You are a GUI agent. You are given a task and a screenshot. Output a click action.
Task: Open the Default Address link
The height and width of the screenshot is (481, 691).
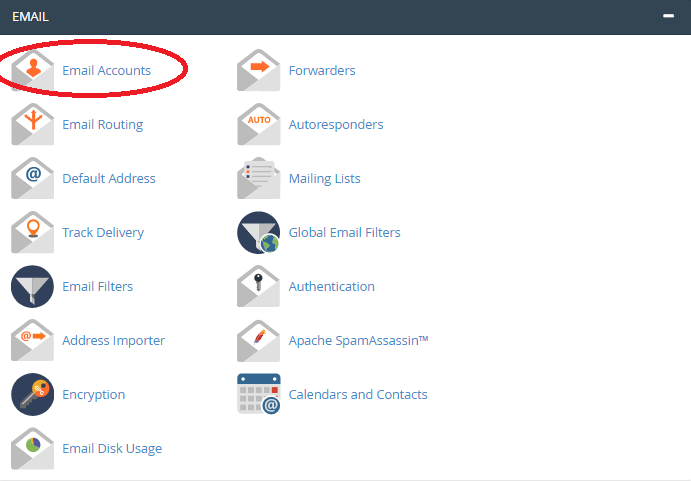coord(109,179)
